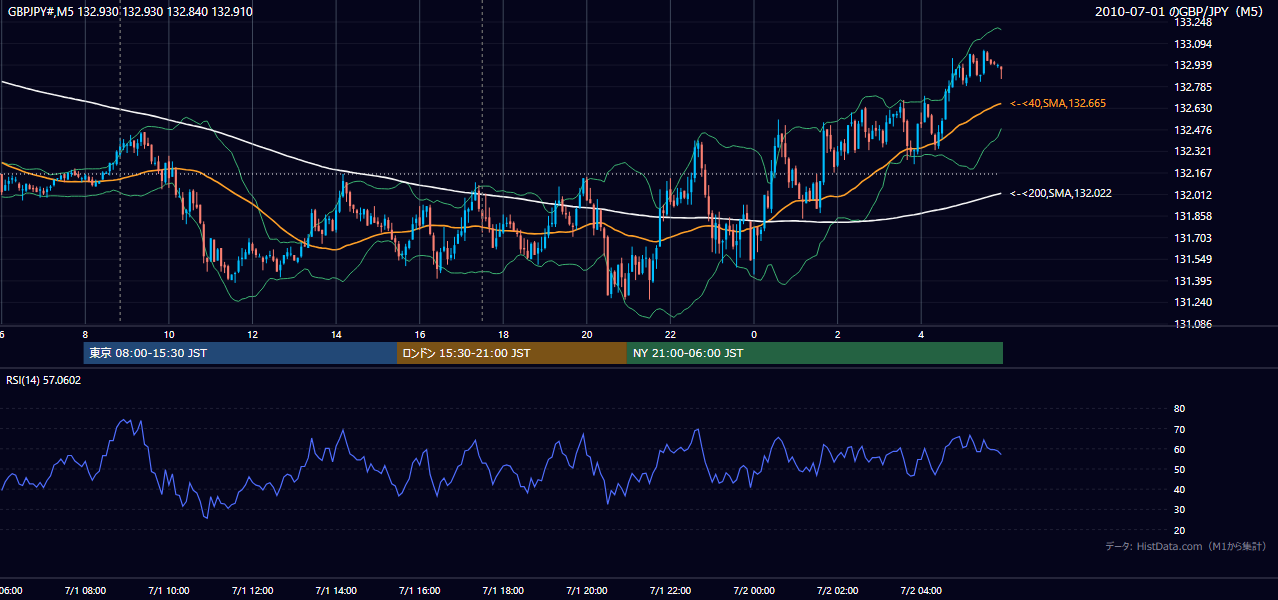The height and width of the screenshot is (600, 1278).
Task: Click the 7/1 12:00 bottom time label
Action: (x=252, y=591)
